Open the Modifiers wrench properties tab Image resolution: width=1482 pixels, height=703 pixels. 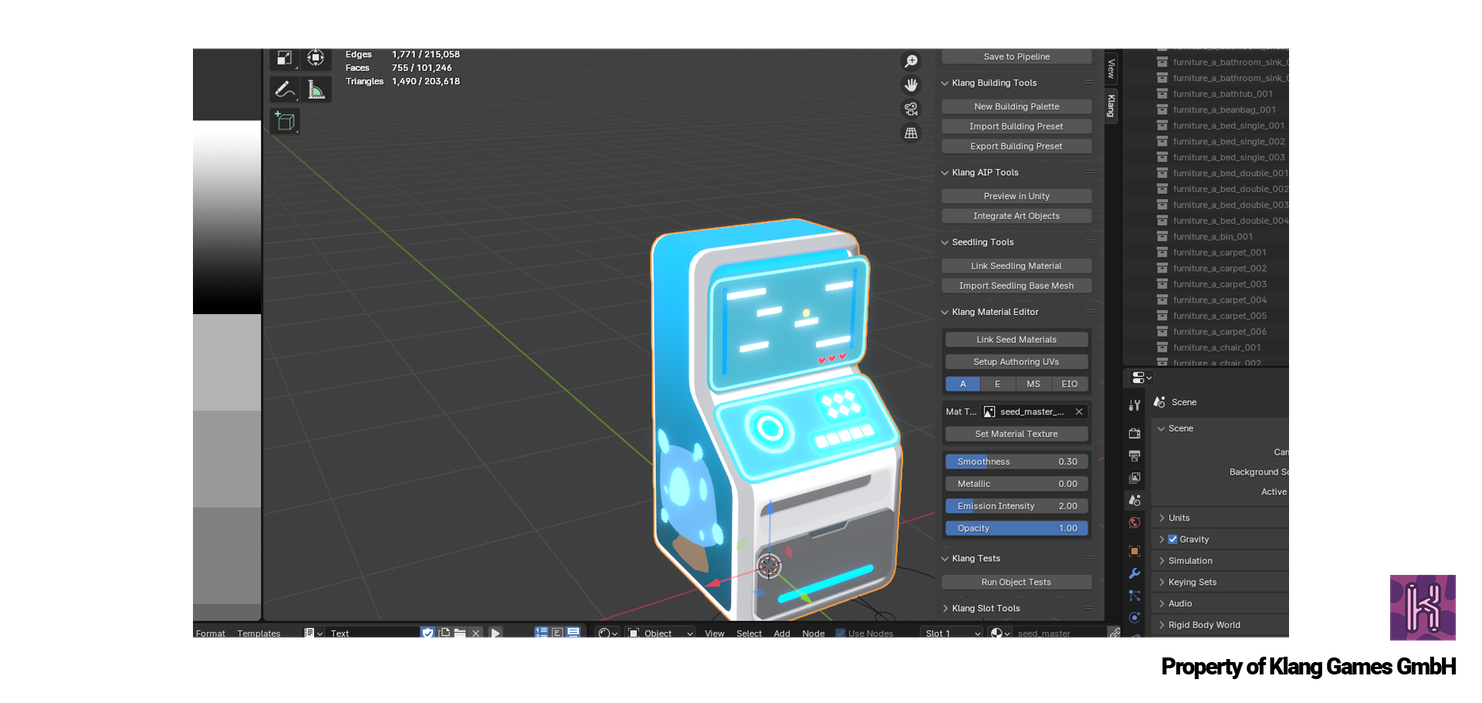1134,574
